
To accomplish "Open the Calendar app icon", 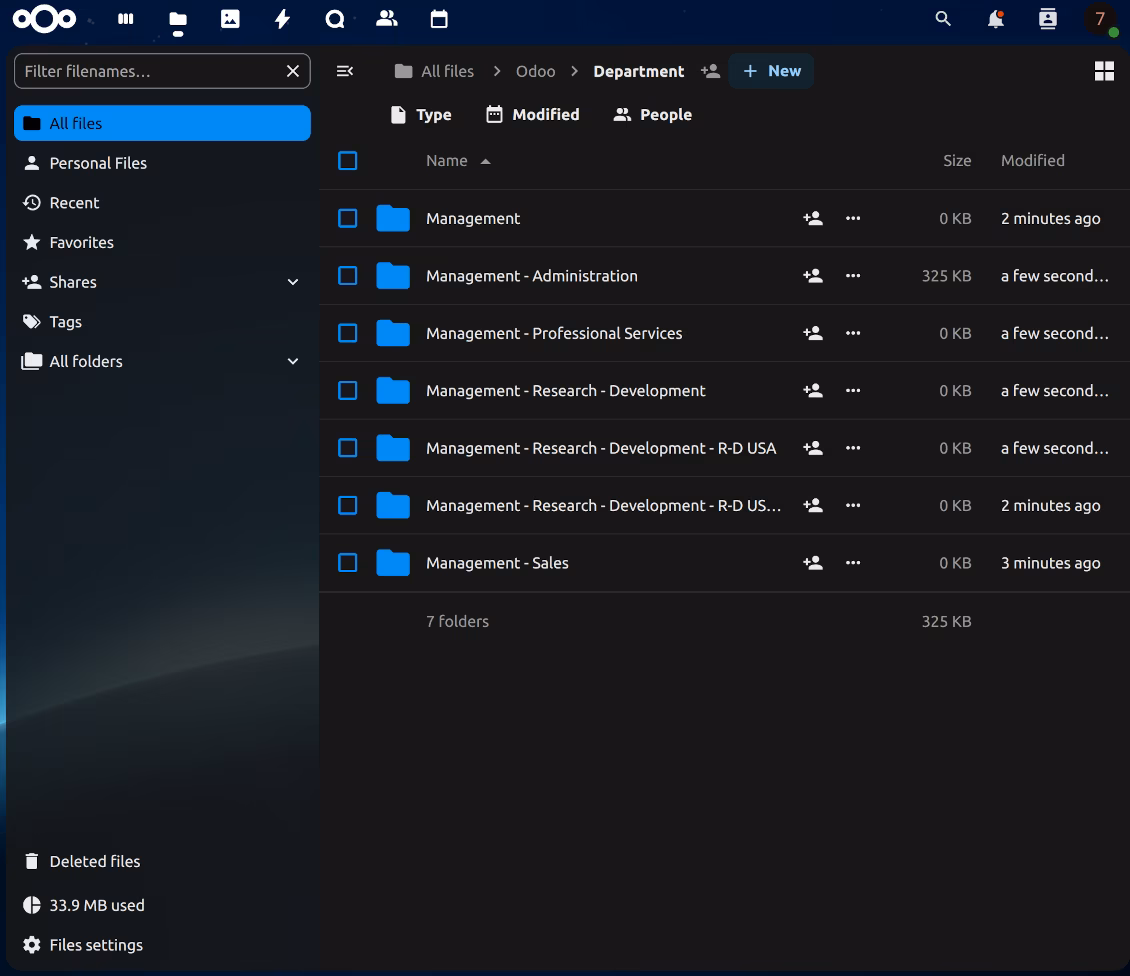I will pos(439,19).
